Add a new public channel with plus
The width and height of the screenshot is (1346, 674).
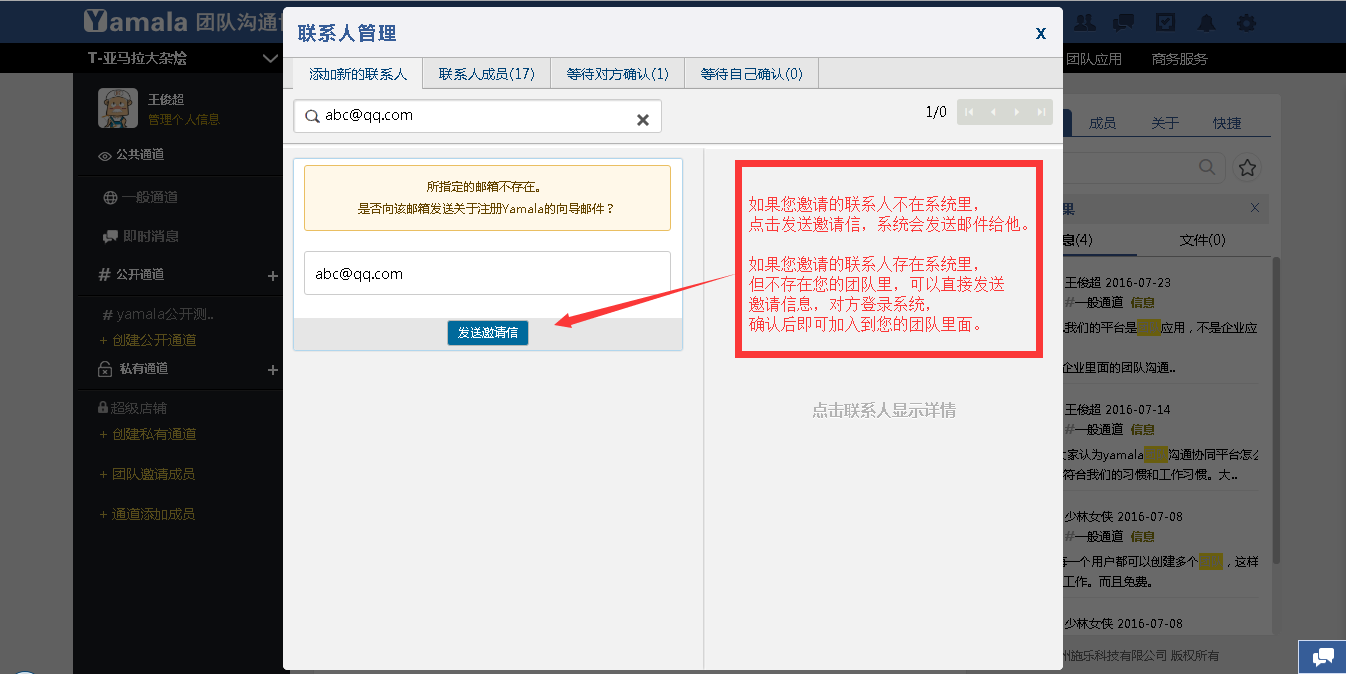[x=272, y=276]
